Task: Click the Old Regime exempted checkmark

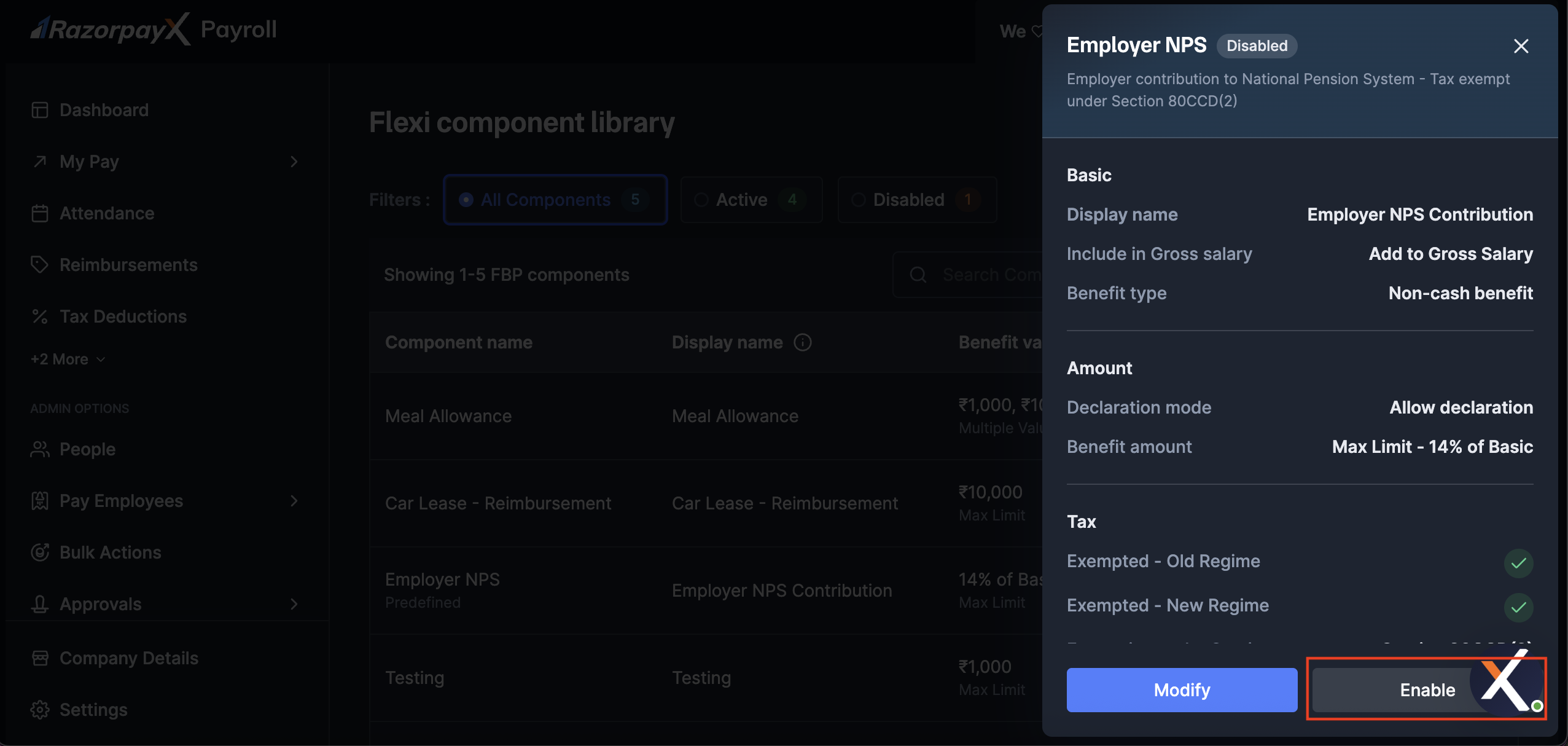Action: coord(1519,563)
